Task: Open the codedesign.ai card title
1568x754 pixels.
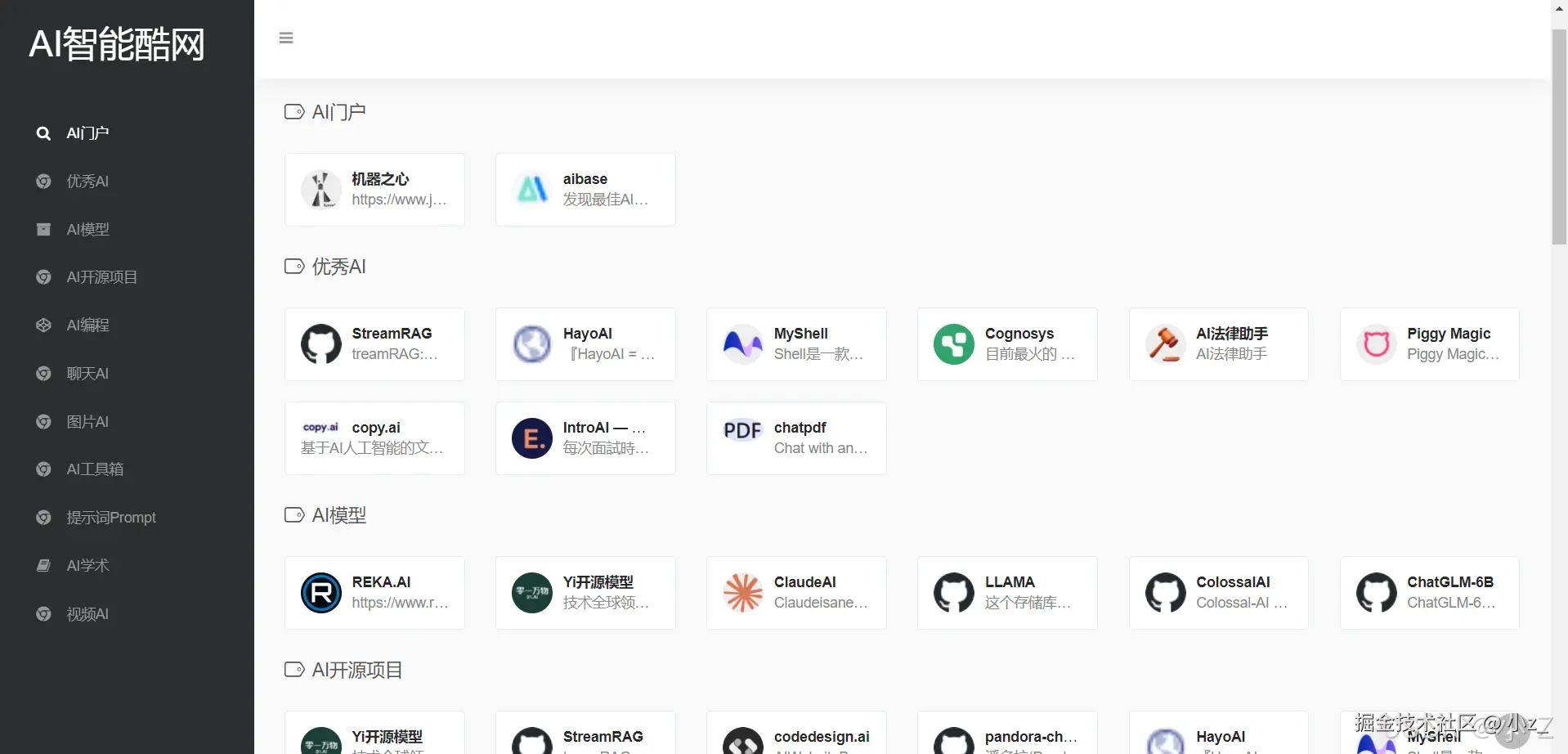Action: coord(822,737)
